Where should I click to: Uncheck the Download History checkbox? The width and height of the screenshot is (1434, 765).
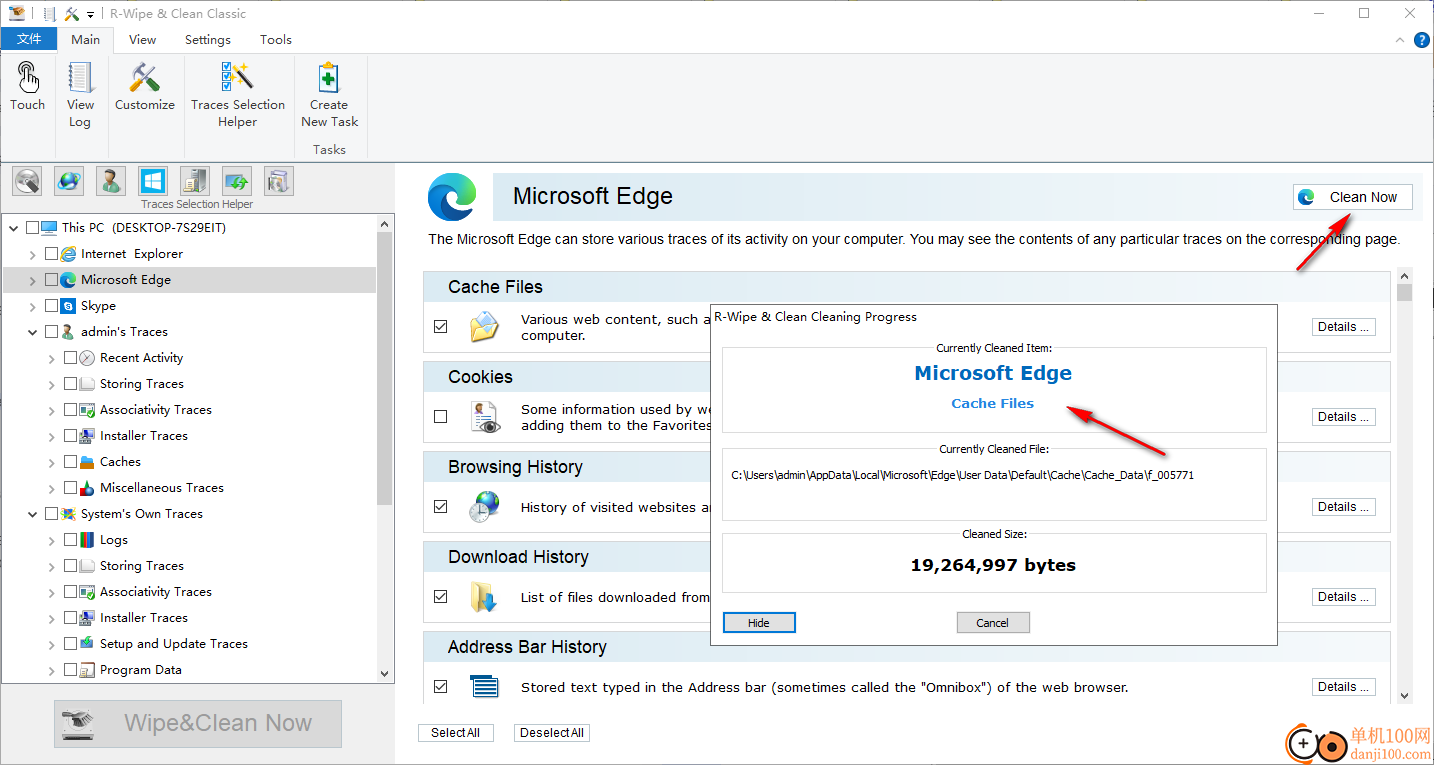(440, 596)
